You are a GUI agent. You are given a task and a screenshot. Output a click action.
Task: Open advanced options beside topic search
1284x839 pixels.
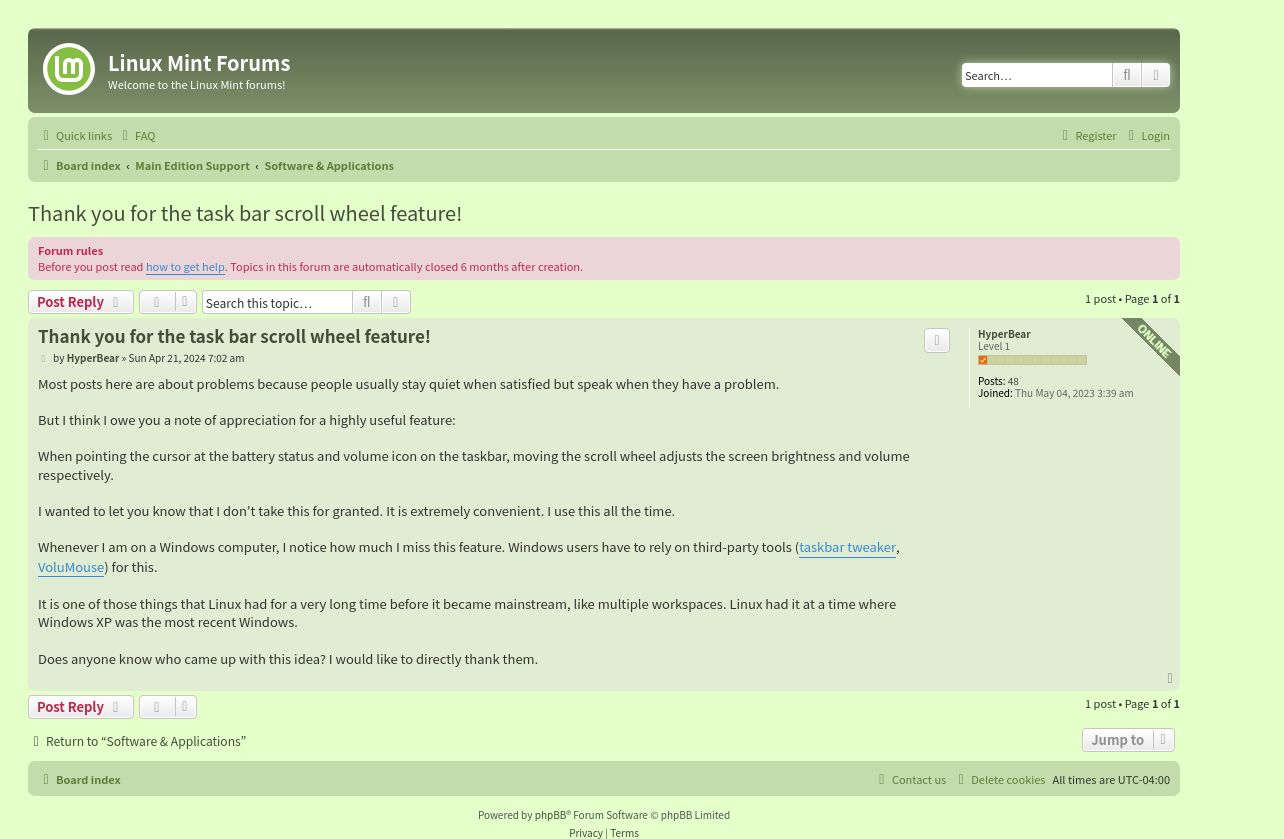[396, 302]
